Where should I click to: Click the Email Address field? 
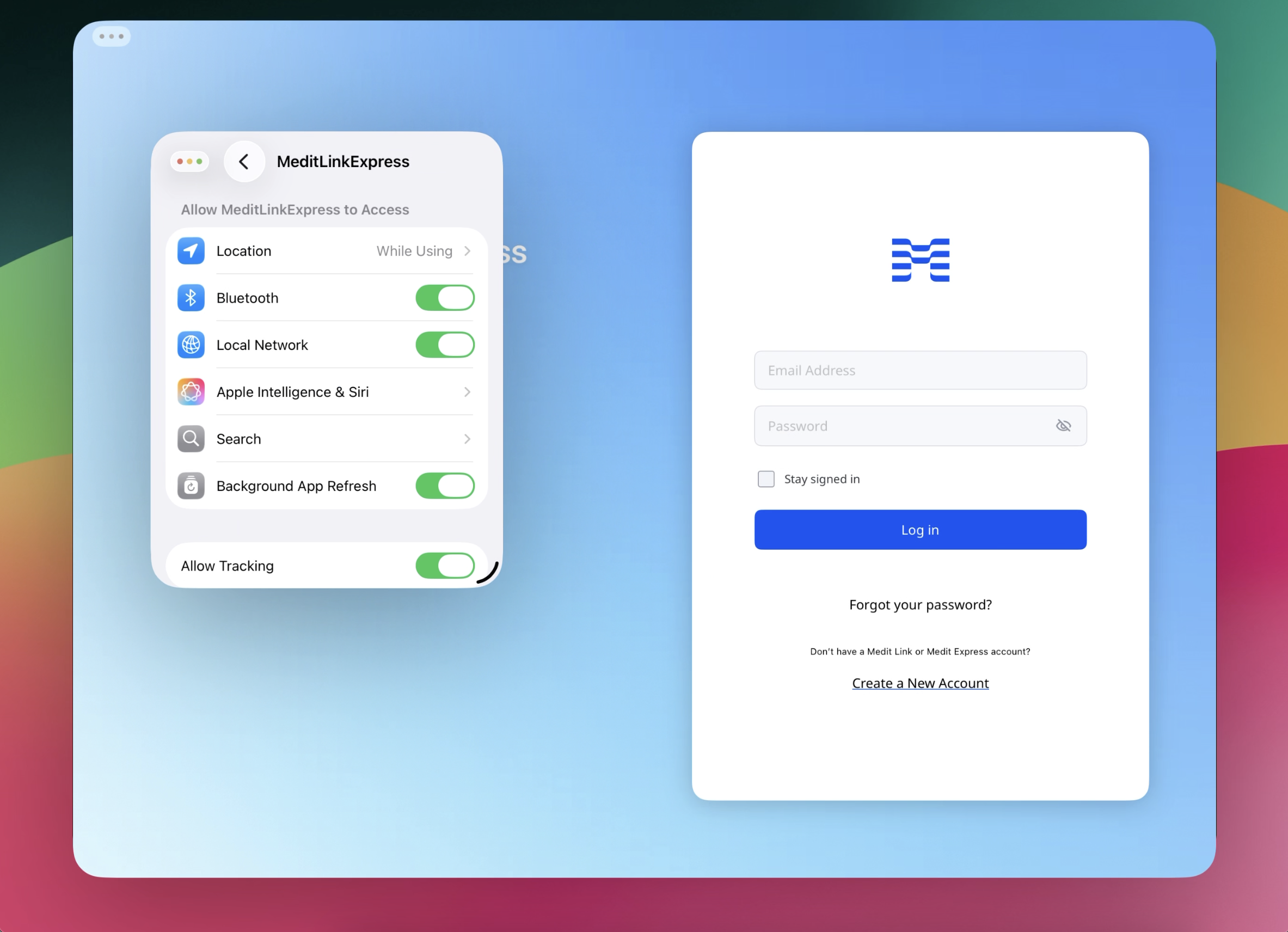tap(920, 370)
